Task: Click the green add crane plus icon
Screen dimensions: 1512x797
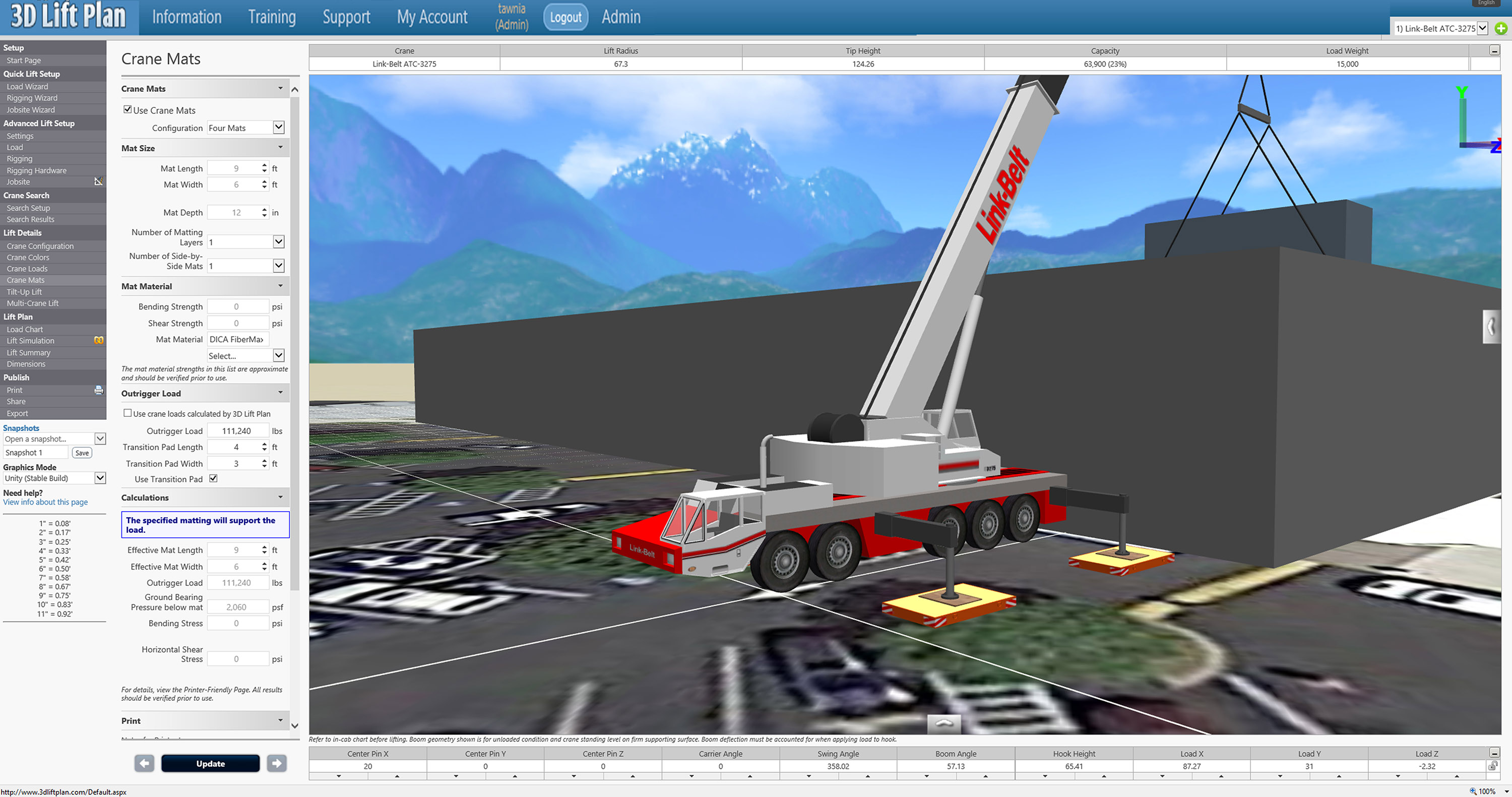Action: (1501, 28)
